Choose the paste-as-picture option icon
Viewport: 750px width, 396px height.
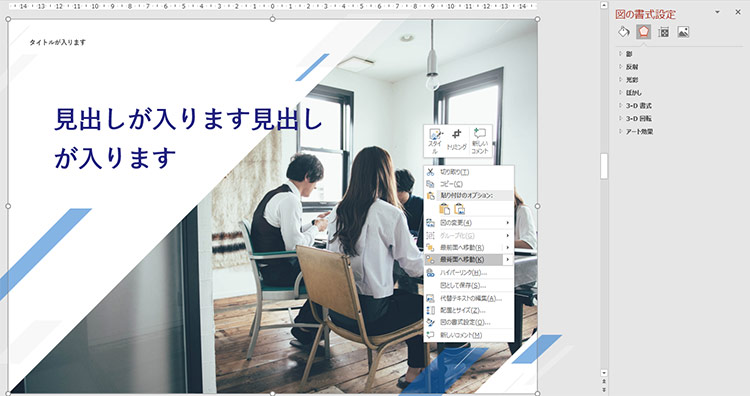click(x=460, y=209)
